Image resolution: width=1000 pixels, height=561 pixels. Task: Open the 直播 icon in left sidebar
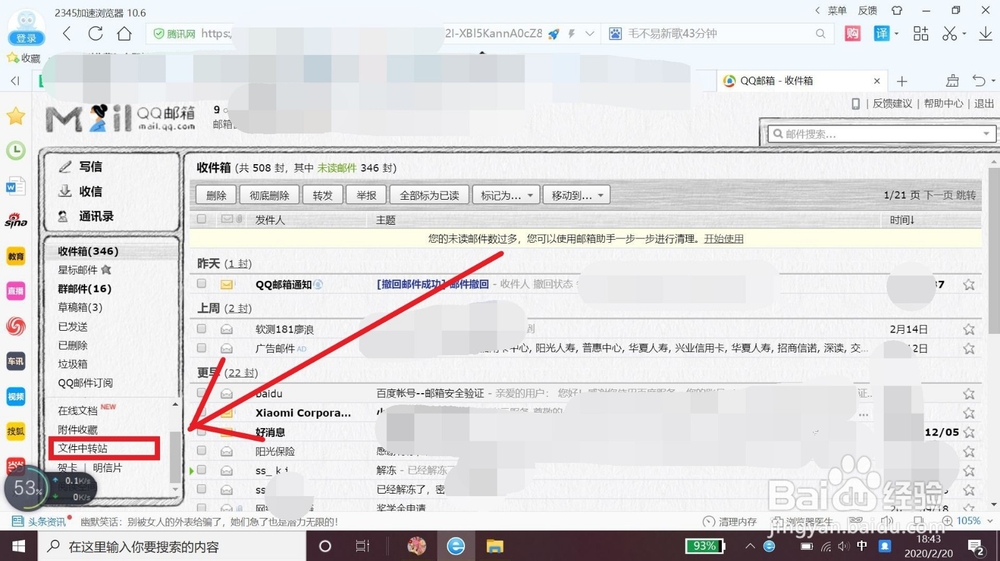pos(15,291)
